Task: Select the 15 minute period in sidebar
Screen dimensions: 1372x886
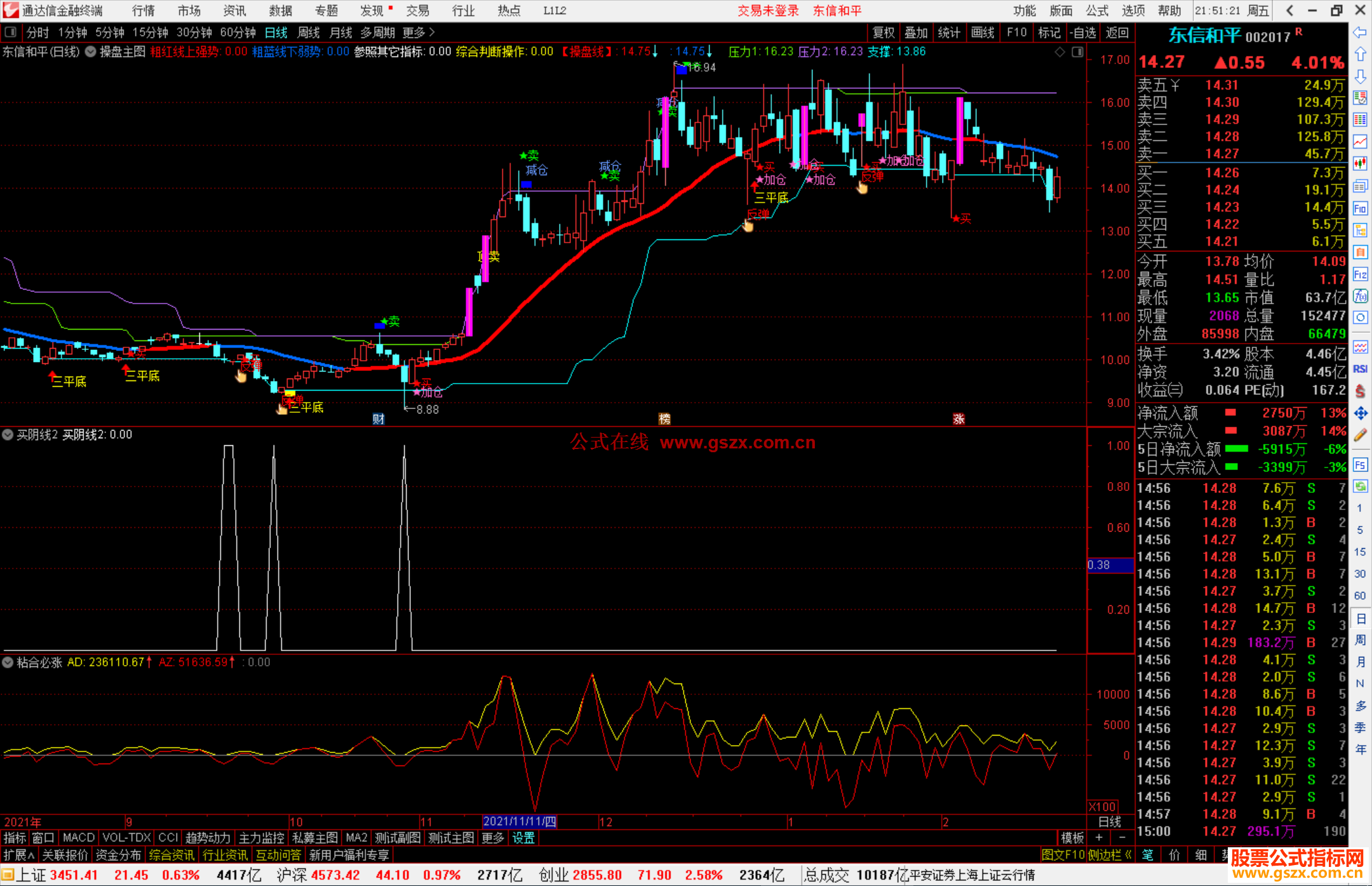Action: point(1360,552)
